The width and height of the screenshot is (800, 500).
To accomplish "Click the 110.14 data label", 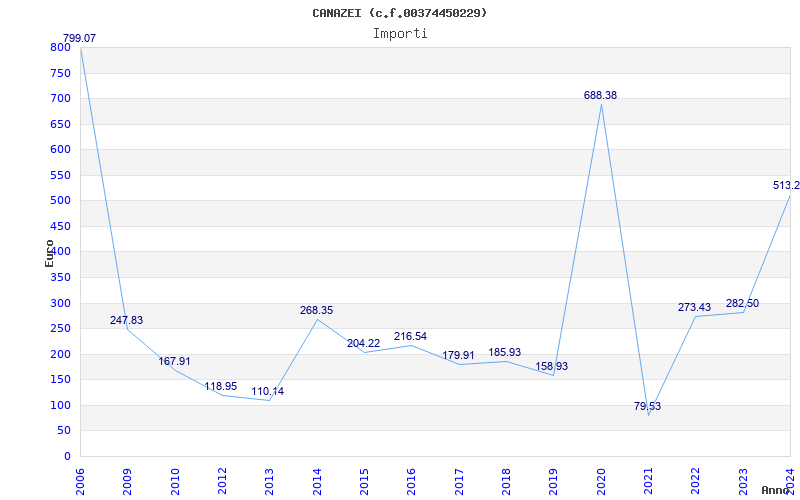I will [268, 391].
